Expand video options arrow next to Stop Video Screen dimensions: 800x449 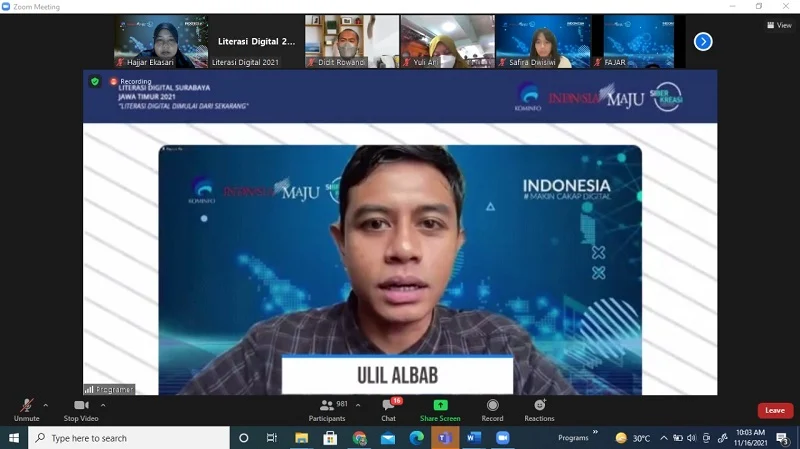click(103, 405)
